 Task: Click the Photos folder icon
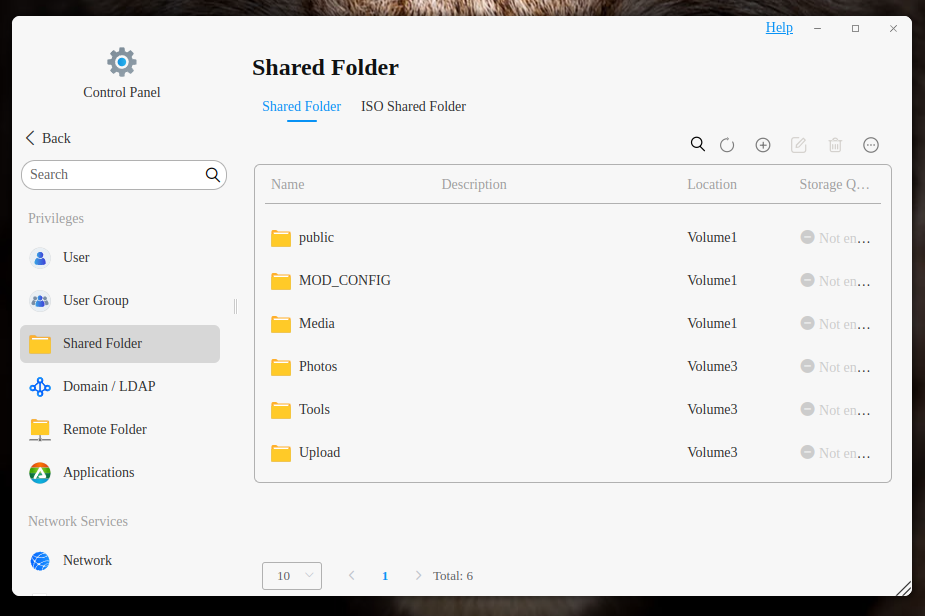pos(281,367)
